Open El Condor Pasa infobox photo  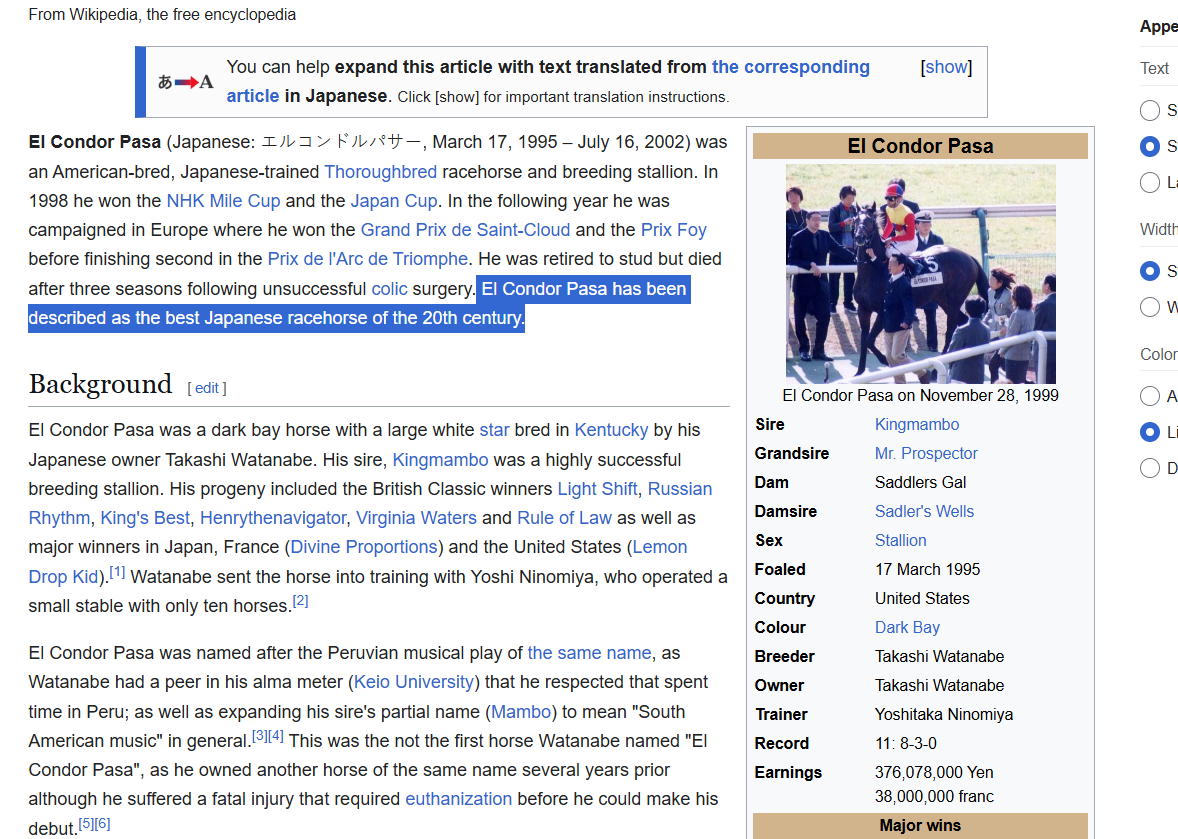coord(920,274)
